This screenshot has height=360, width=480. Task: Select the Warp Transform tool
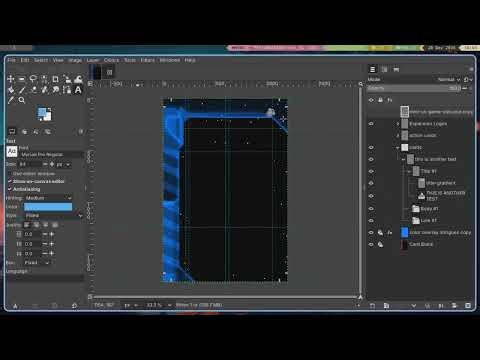pyautogui.click(x=78, y=79)
